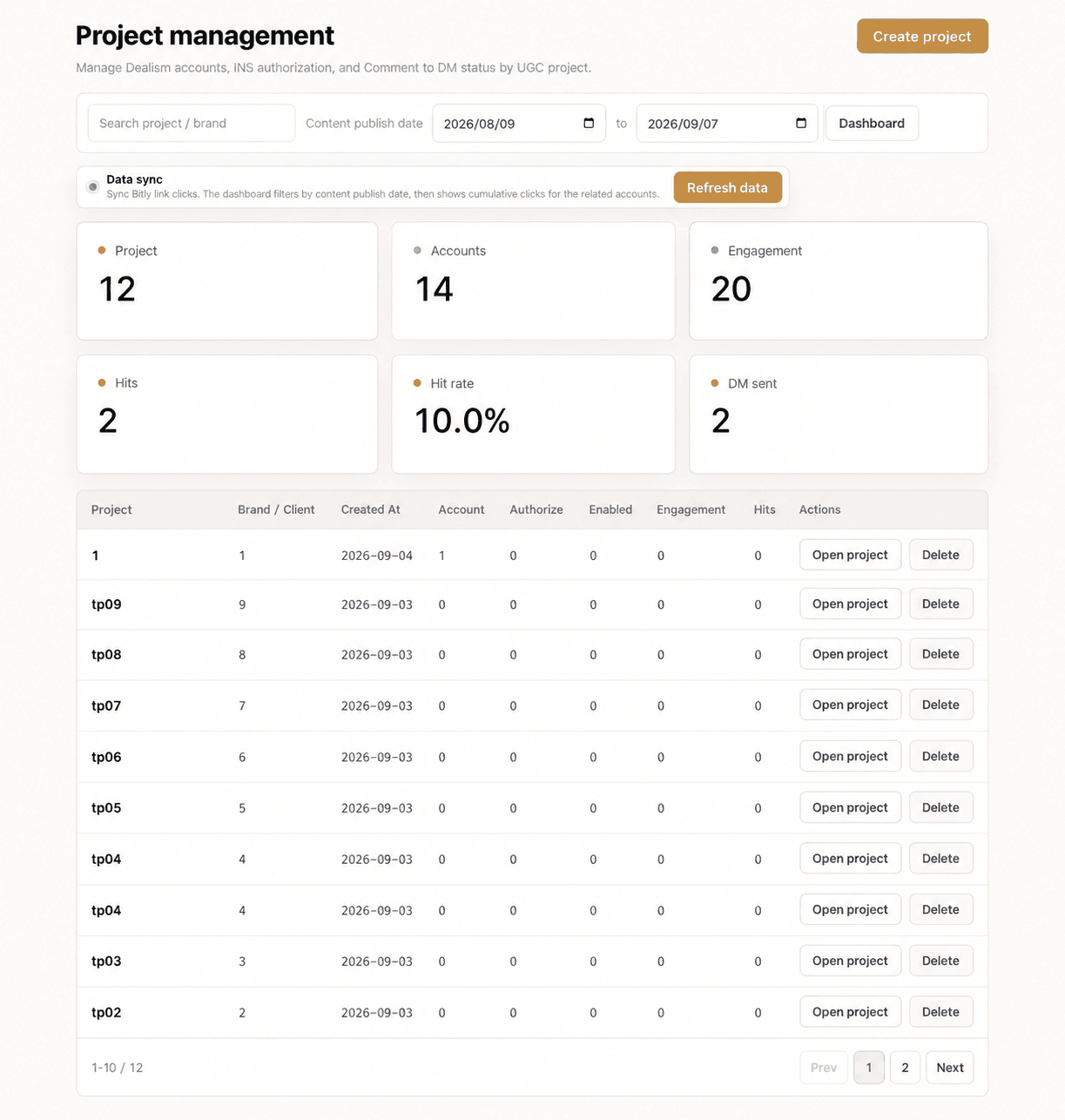Delete project tp09
The width and height of the screenshot is (1065, 1120).
(940, 604)
